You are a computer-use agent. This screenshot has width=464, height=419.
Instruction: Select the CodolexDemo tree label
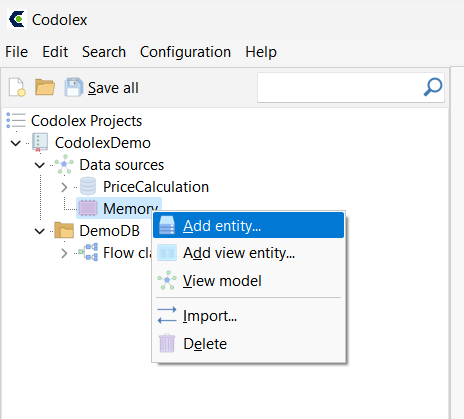click(103, 143)
